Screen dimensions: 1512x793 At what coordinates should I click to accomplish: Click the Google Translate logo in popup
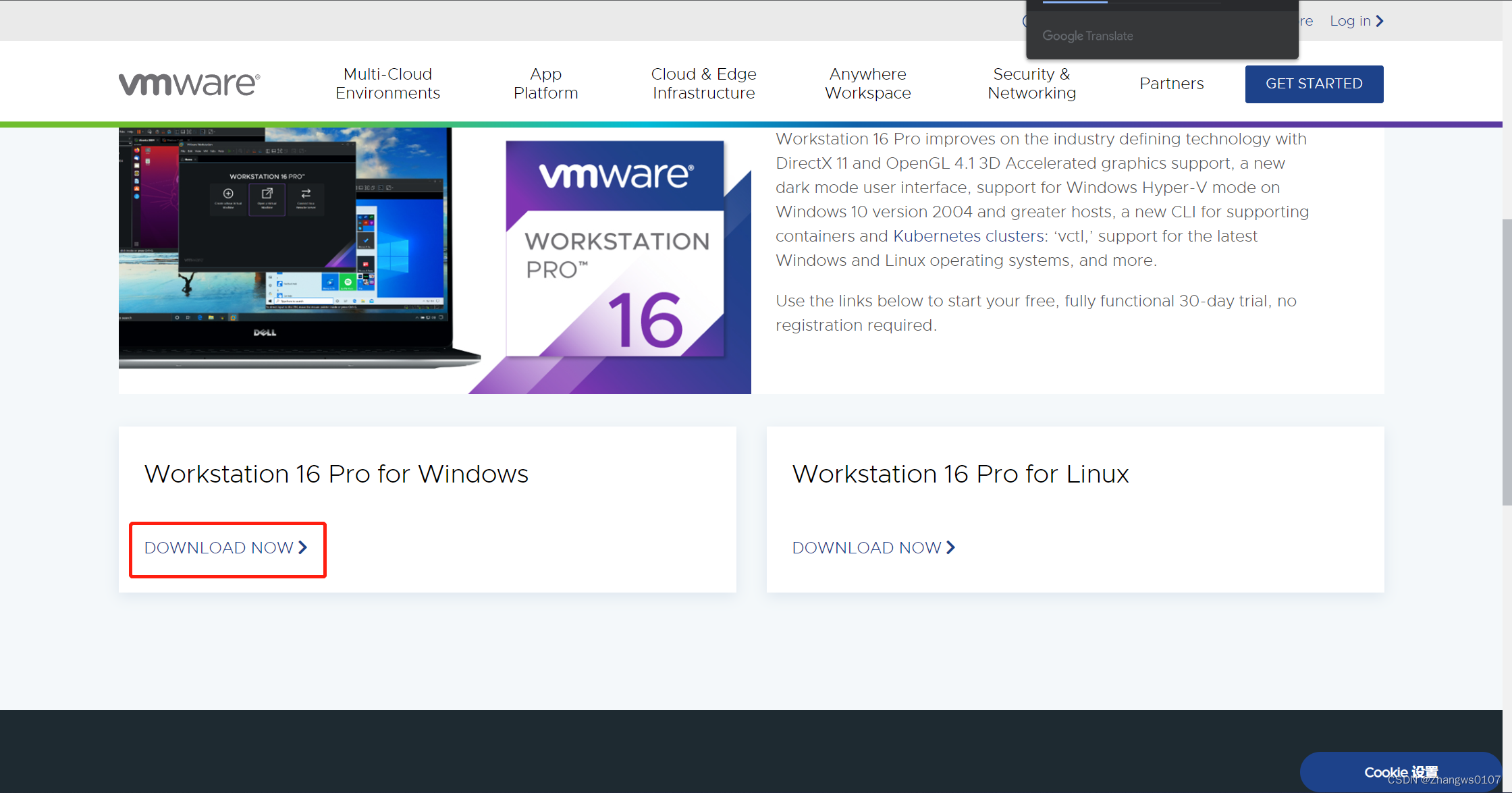point(1087,36)
